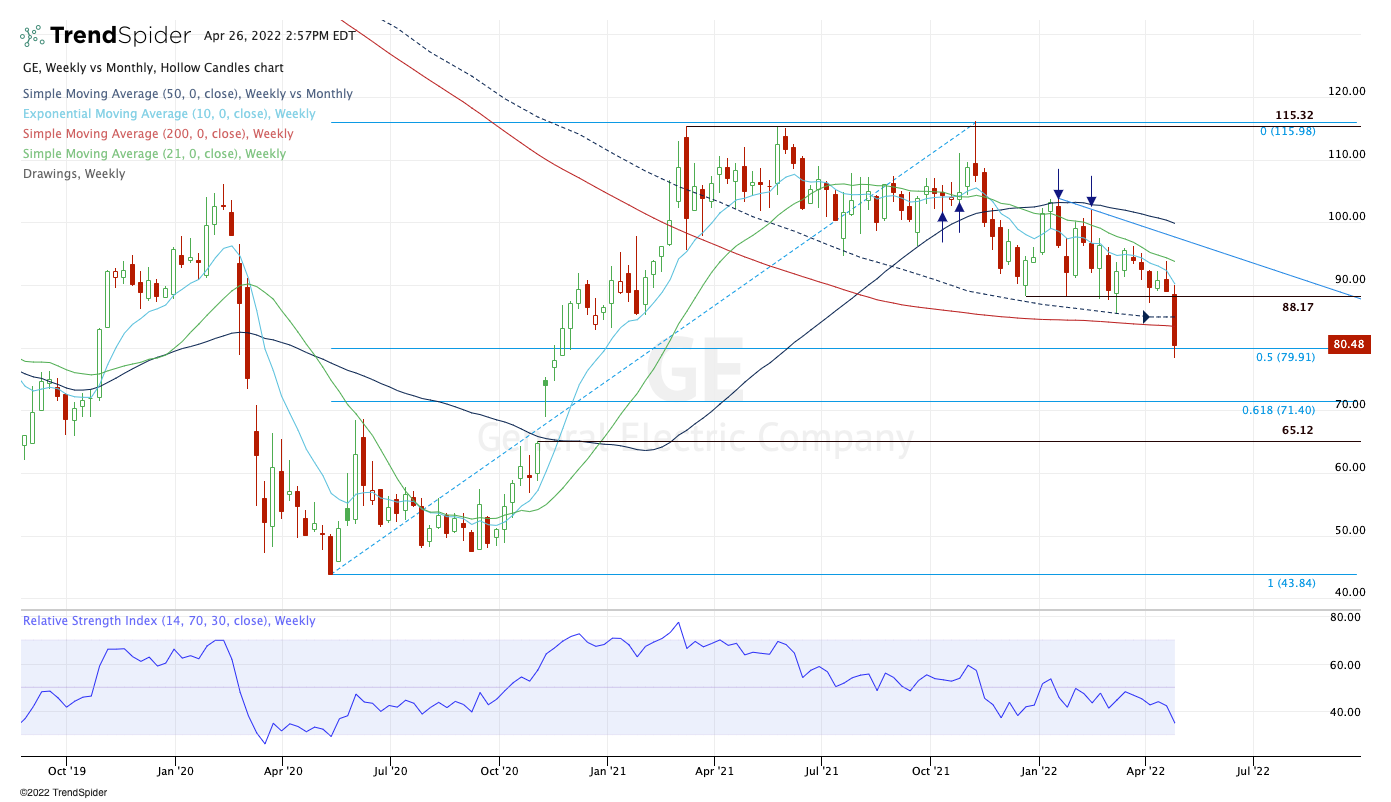Click the Jul '20 time axis label
Viewport: 1391px width, 802px height.
(390, 772)
